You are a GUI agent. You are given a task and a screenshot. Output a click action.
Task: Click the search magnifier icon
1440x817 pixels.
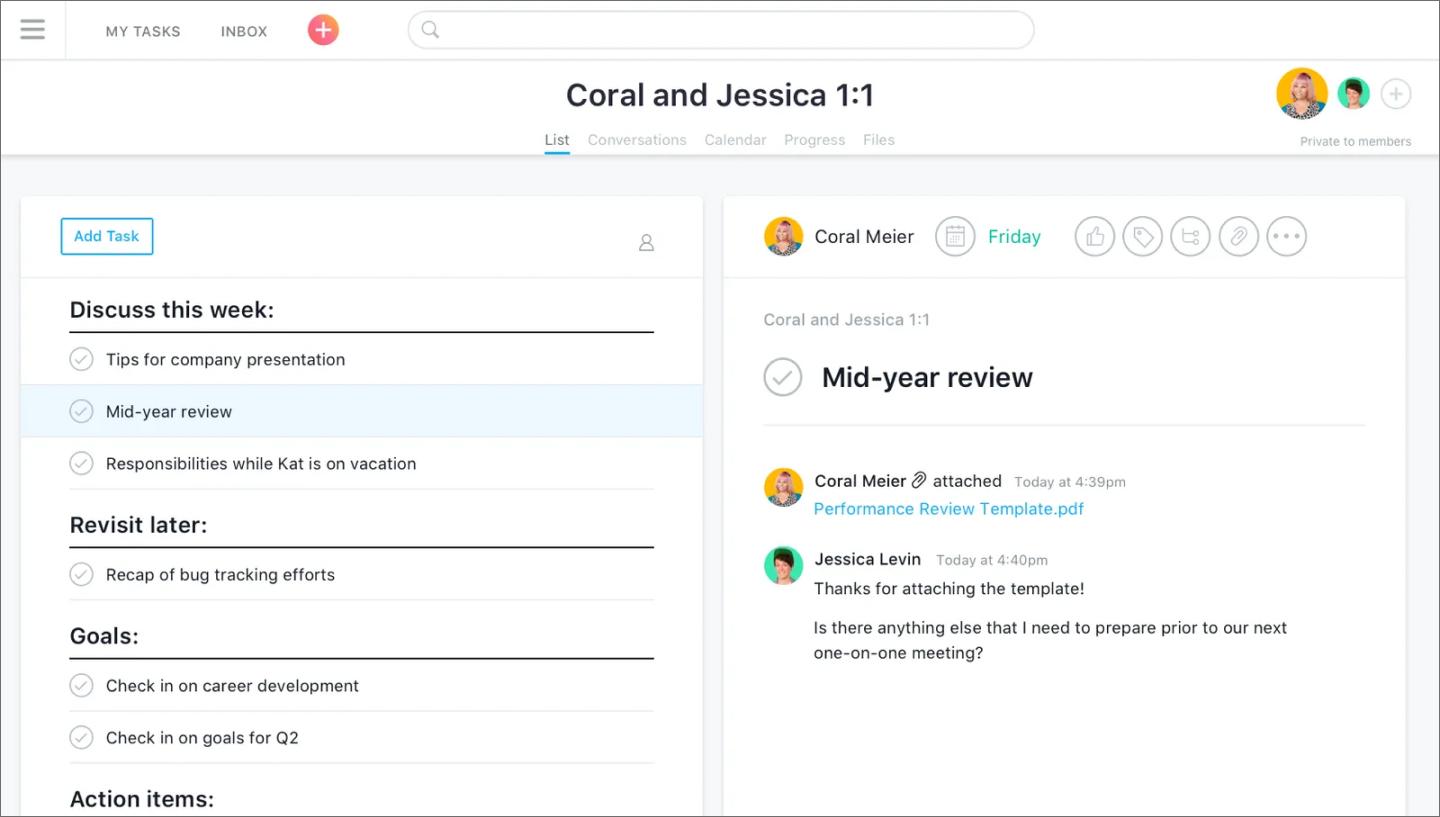coord(430,30)
